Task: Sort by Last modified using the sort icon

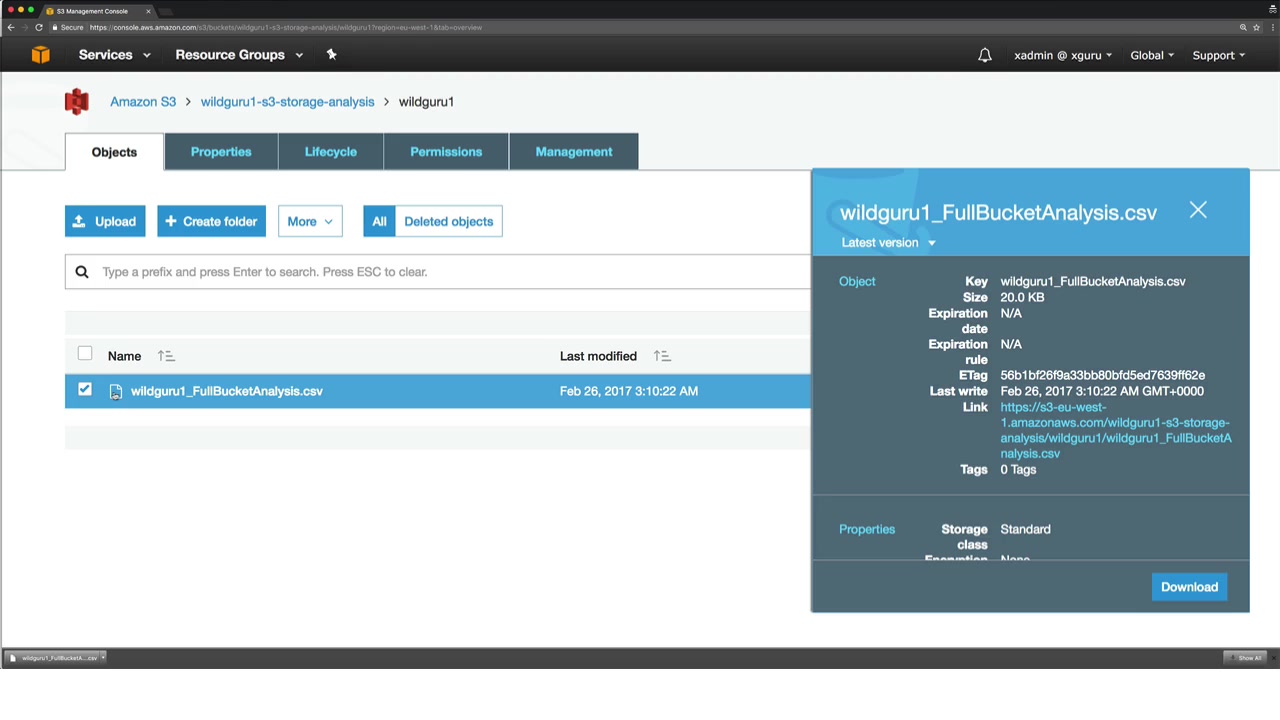Action: 662,356
